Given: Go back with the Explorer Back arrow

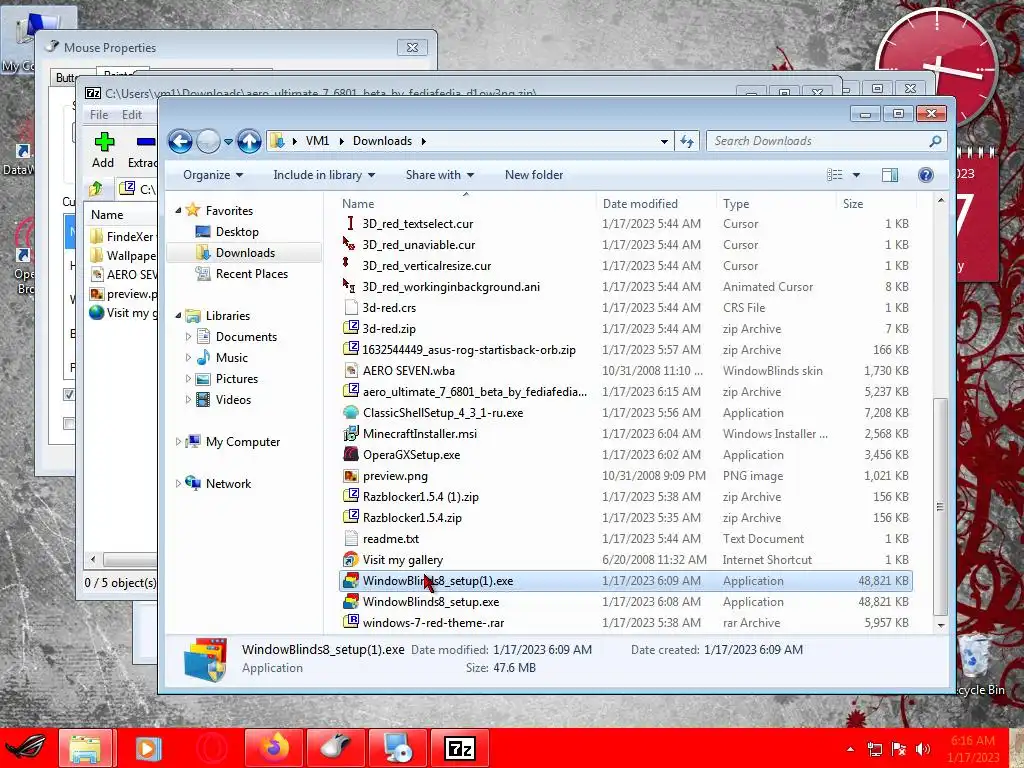Looking at the screenshot, I should coord(180,141).
